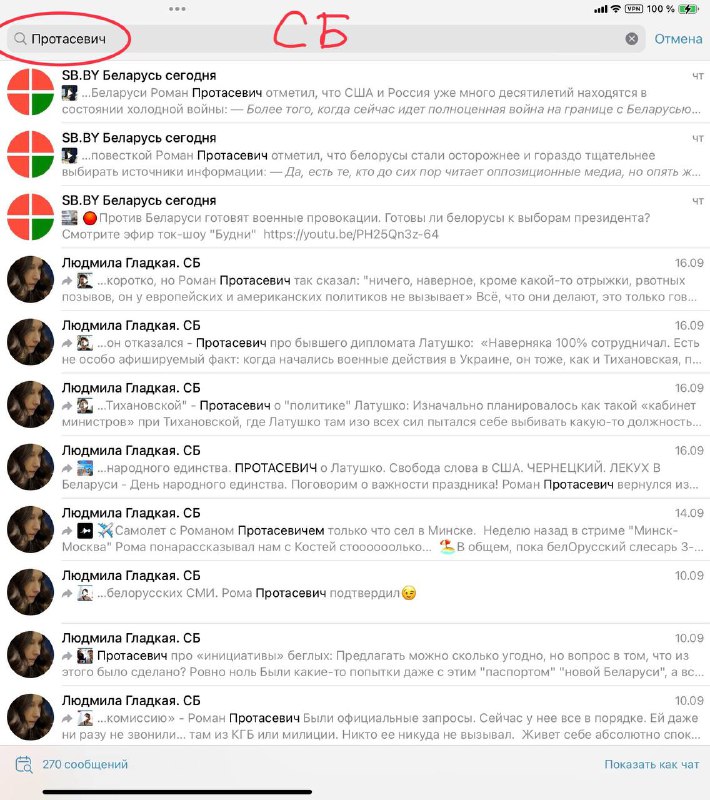
Task: Tap the three-dot multitasking icon at top
Action: point(177,9)
